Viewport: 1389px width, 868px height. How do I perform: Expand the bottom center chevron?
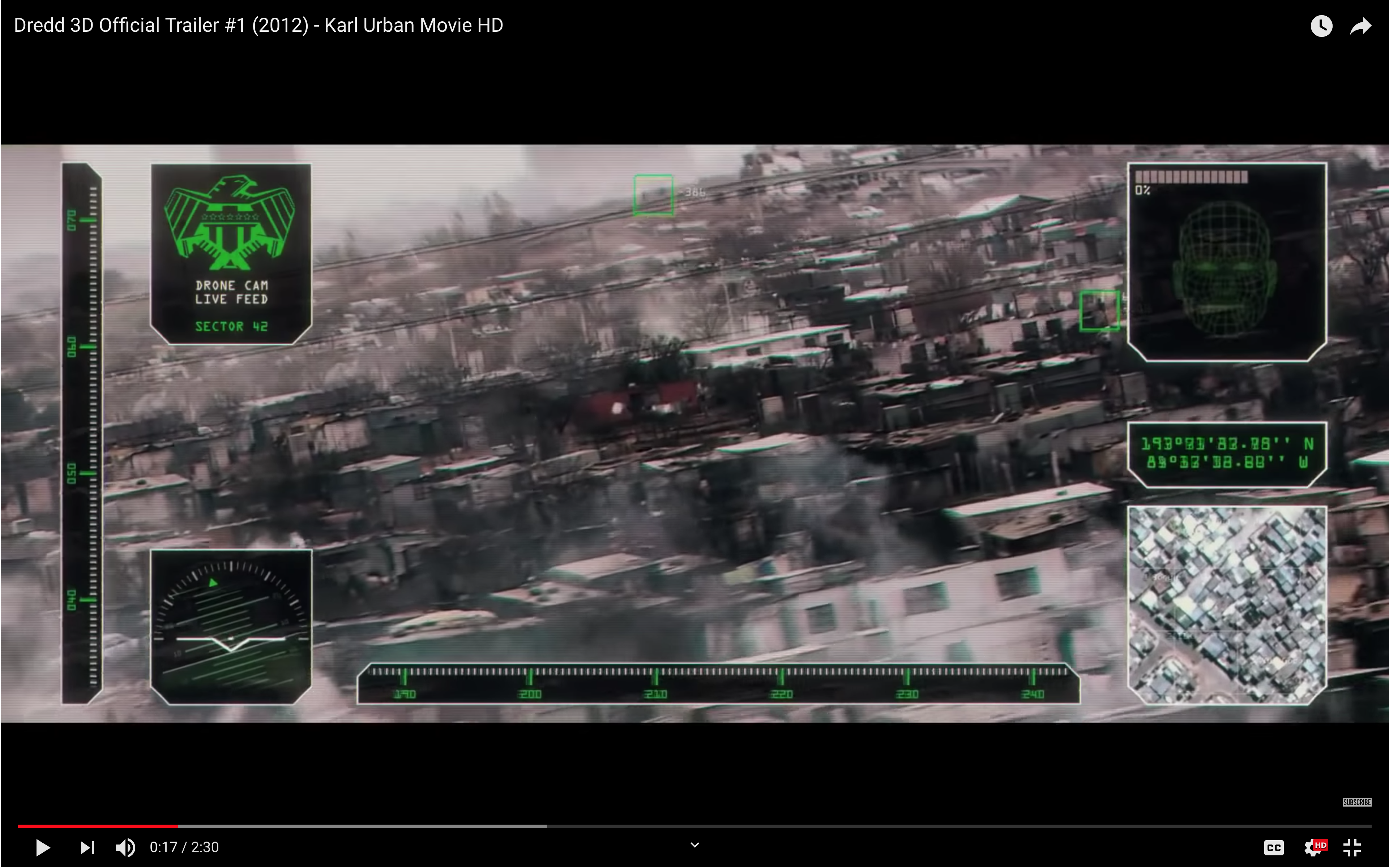pyautogui.click(x=694, y=845)
